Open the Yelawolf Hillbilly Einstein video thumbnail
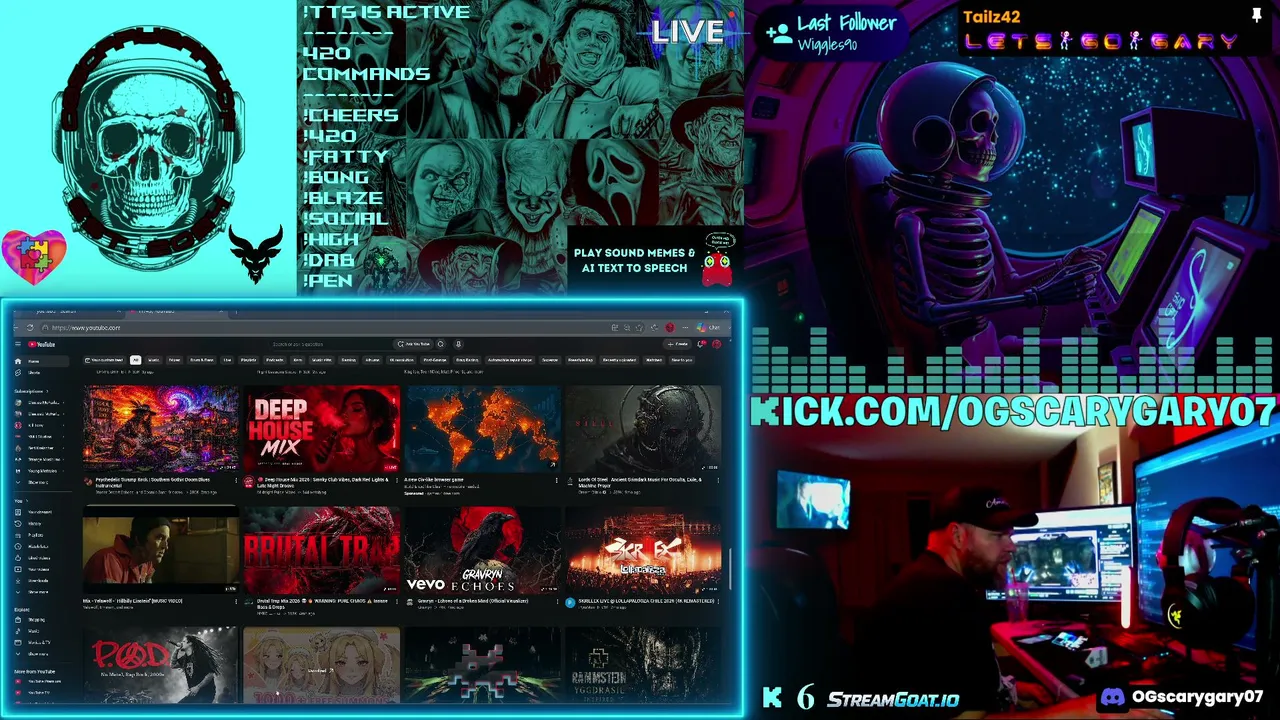This screenshot has width=1280, height=720. (161, 549)
